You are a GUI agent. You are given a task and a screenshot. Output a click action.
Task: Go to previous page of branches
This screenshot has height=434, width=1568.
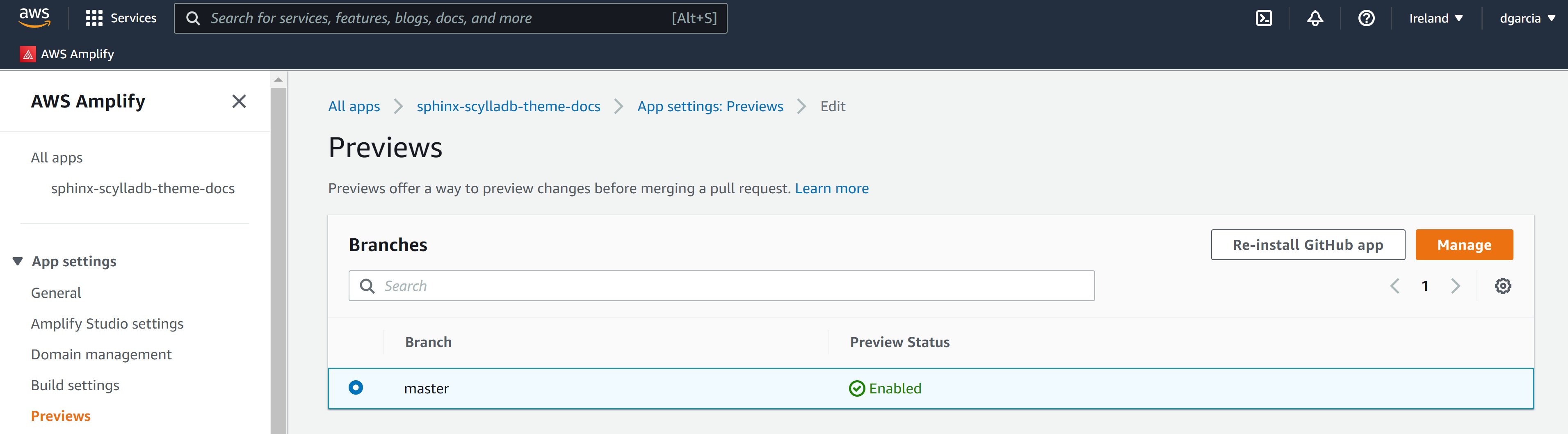[1395, 286]
